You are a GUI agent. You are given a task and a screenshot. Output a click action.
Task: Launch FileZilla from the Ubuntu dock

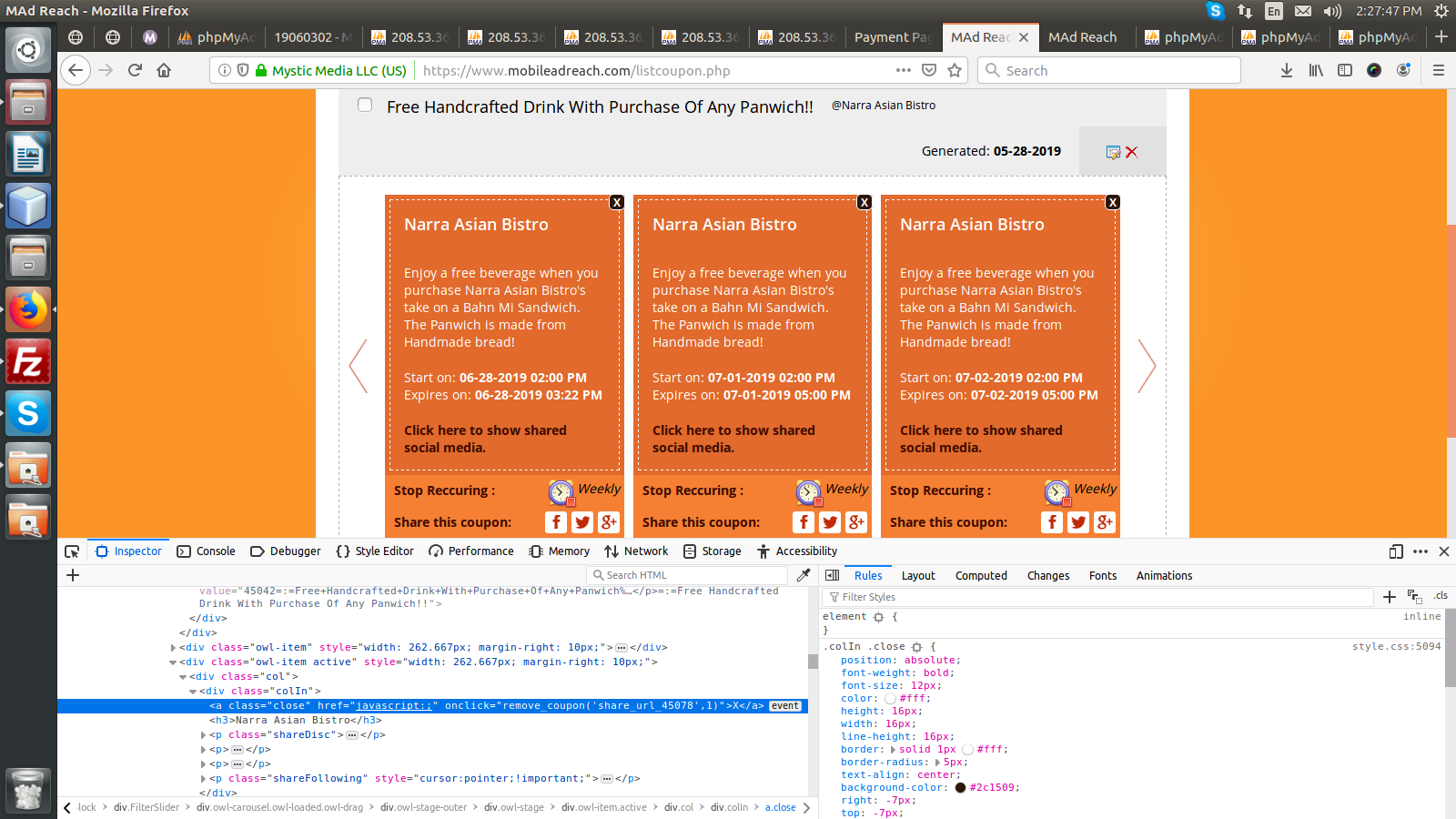pyautogui.click(x=28, y=362)
